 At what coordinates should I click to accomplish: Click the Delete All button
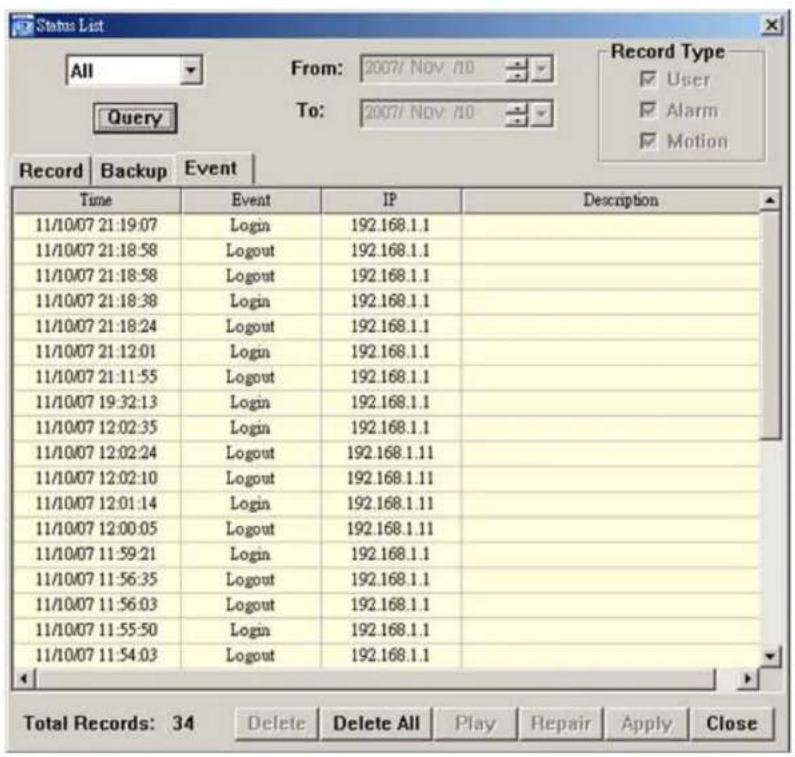[x=376, y=724]
